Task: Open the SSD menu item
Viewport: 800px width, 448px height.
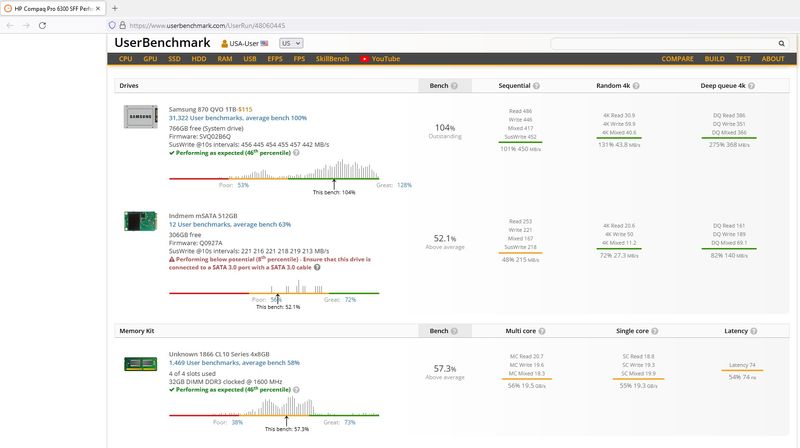Action: click(174, 59)
